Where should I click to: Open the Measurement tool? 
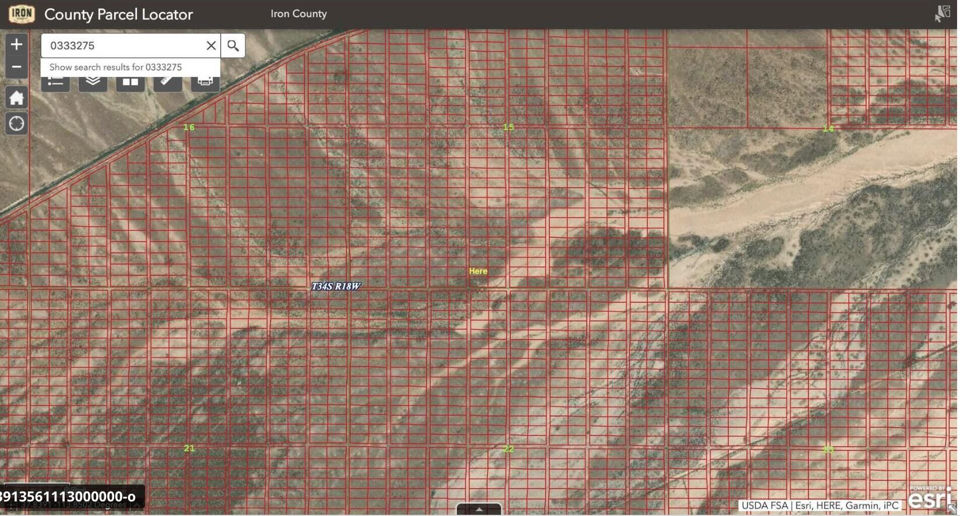click(x=168, y=83)
